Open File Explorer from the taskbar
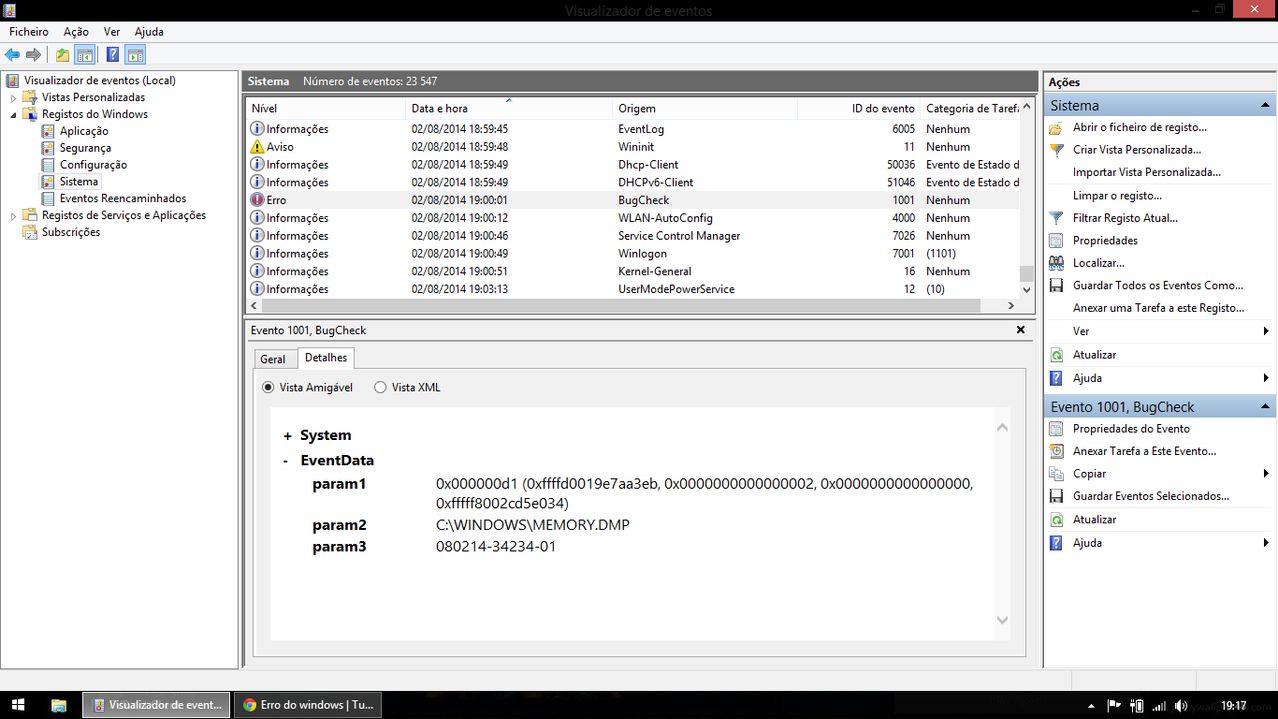 [x=59, y=705]
